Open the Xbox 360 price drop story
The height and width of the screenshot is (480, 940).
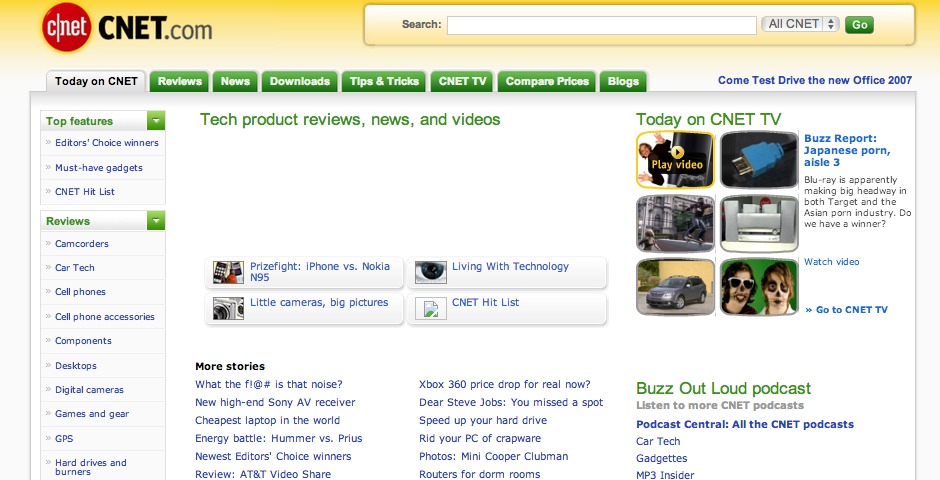tap(505, 385)
